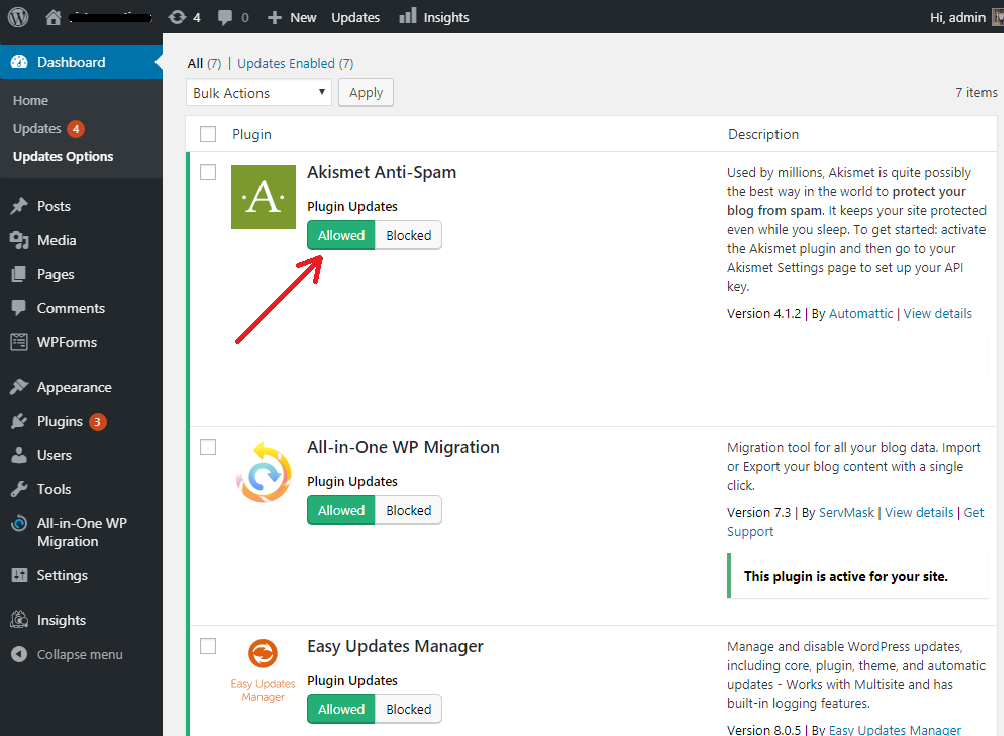Check the All-in-One WP Migration row checkbox
The height and width of the screenshot is (736, 1004).
click(208, 446)
